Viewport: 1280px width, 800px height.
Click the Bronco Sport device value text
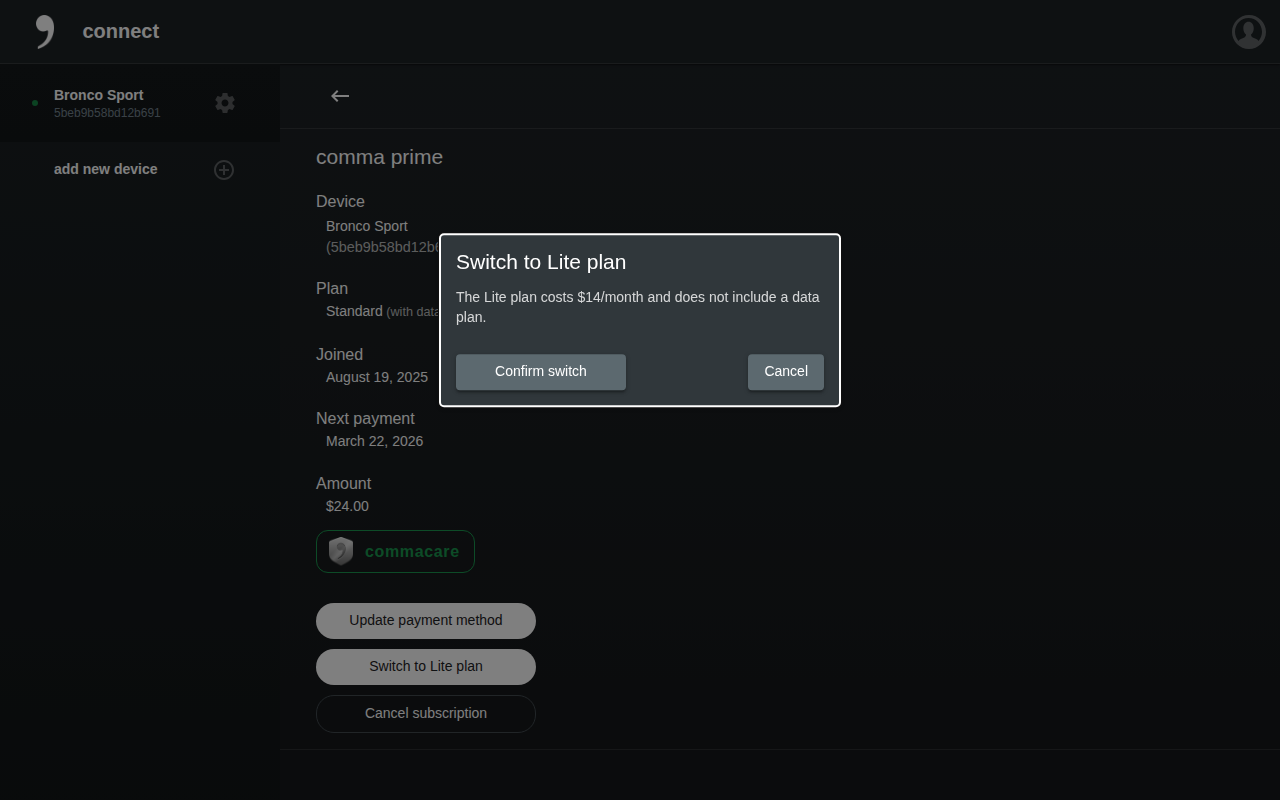coord(367,226)
